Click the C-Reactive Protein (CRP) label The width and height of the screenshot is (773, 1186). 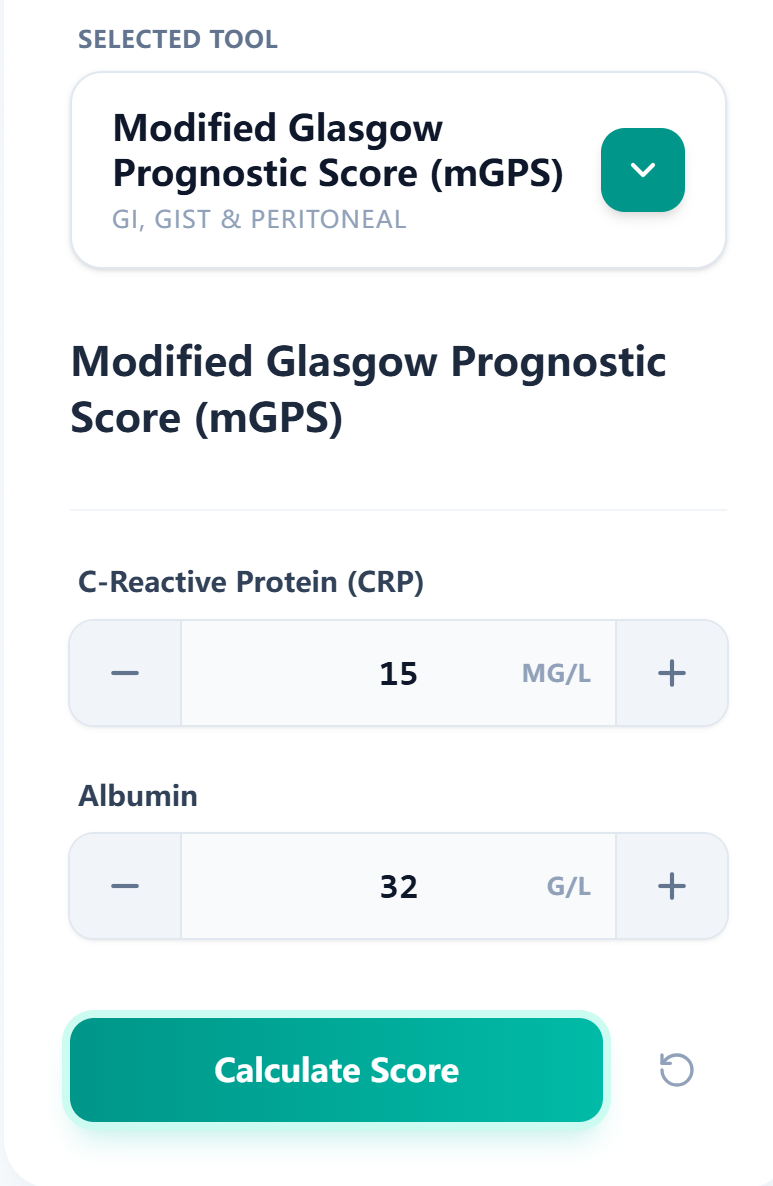(251, 582)
